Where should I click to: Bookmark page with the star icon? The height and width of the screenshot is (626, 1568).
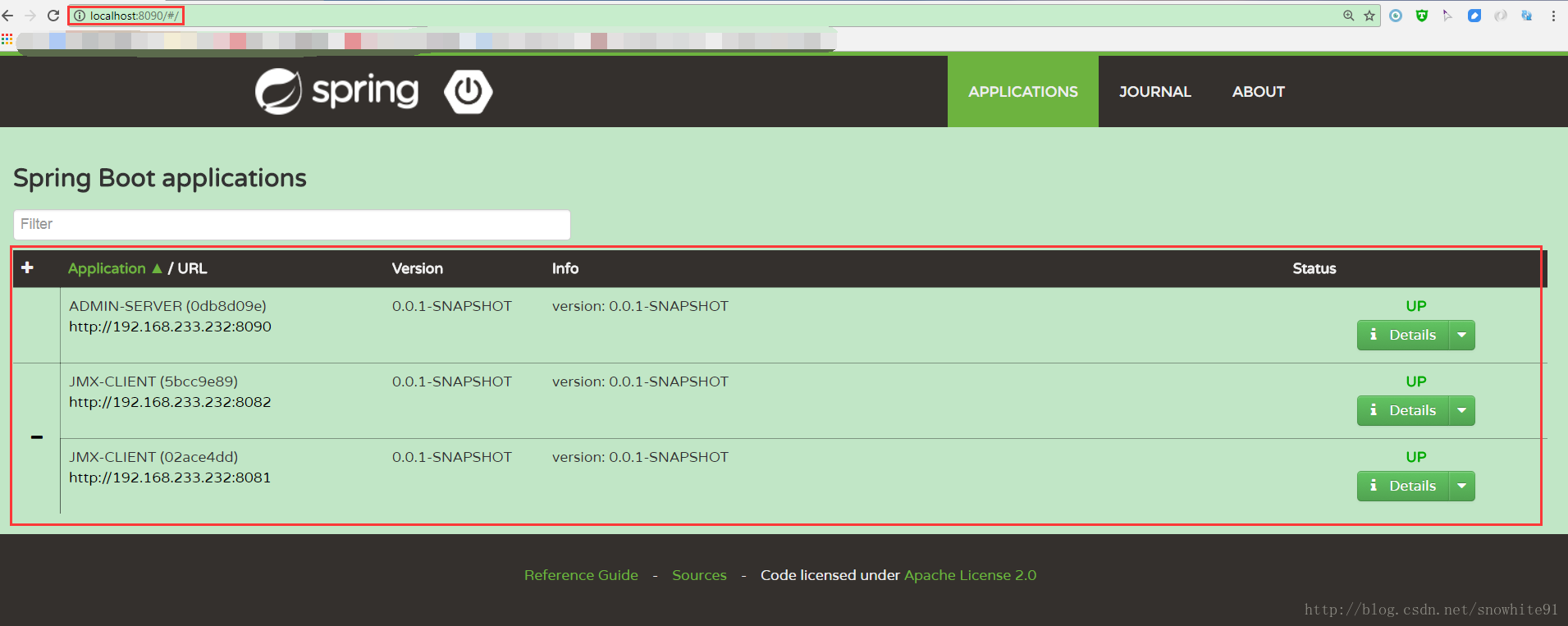1369,16
